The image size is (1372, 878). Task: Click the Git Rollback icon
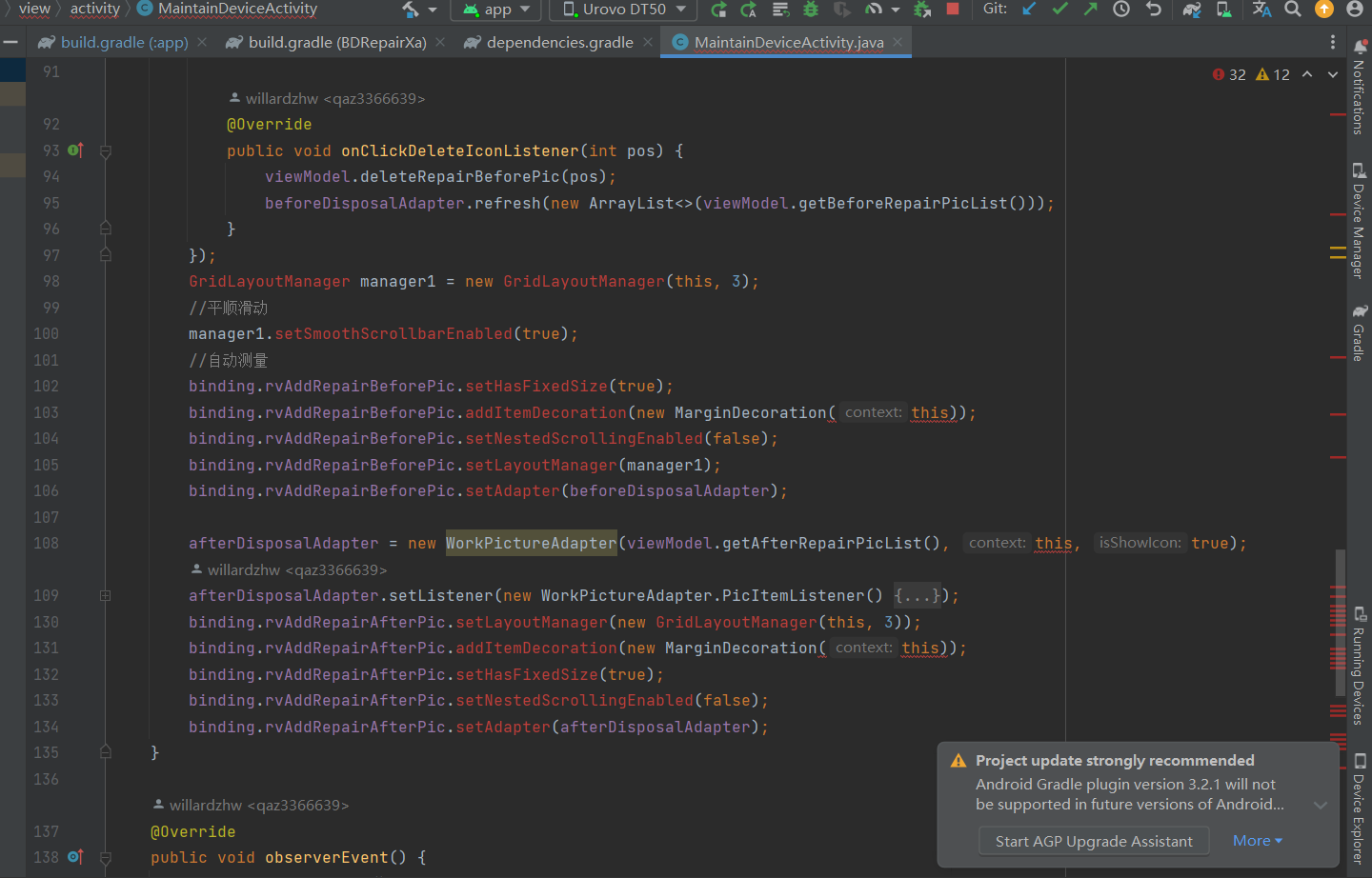1154,9
